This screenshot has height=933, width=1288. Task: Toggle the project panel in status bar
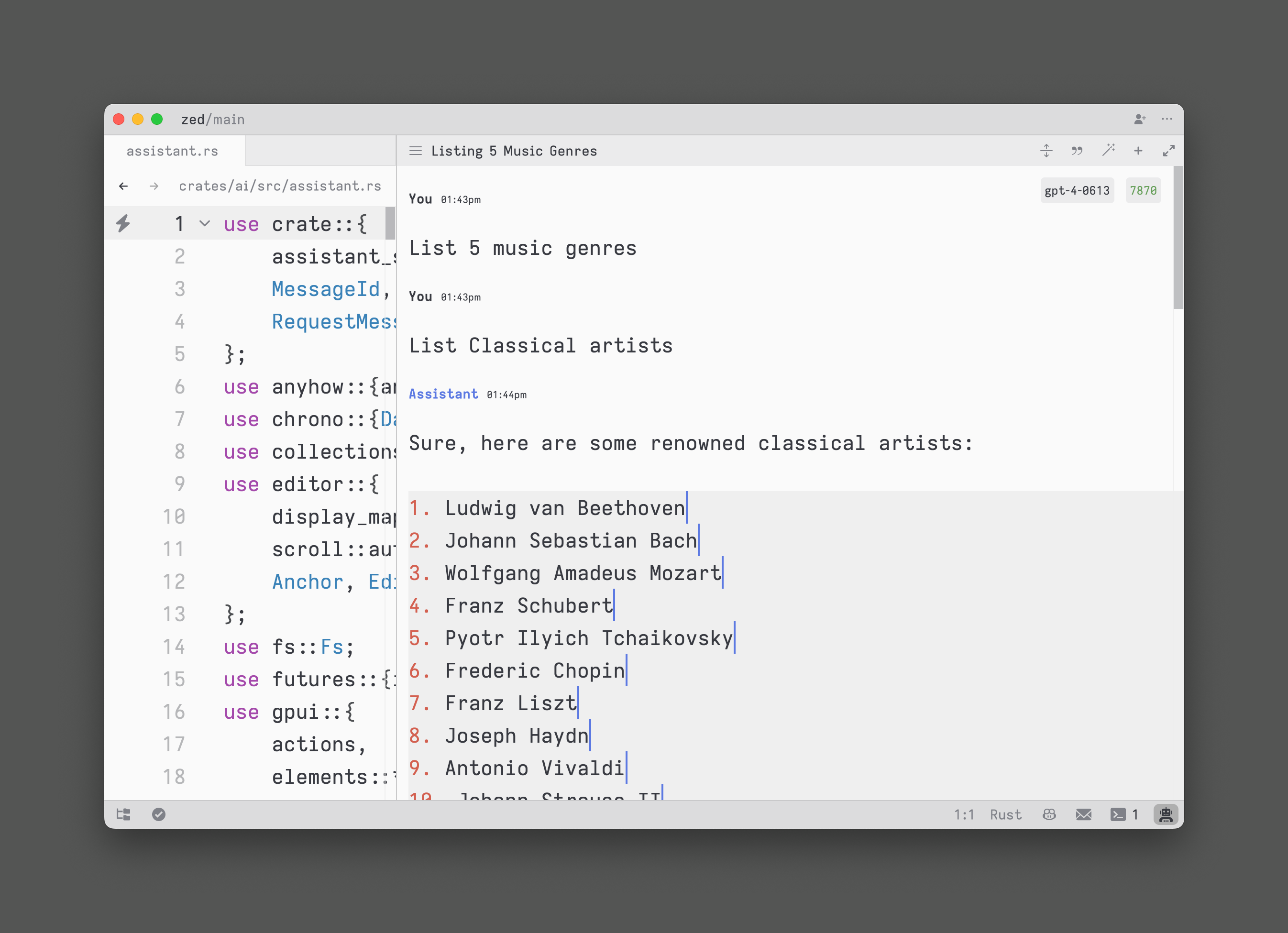tap(123, 814)
